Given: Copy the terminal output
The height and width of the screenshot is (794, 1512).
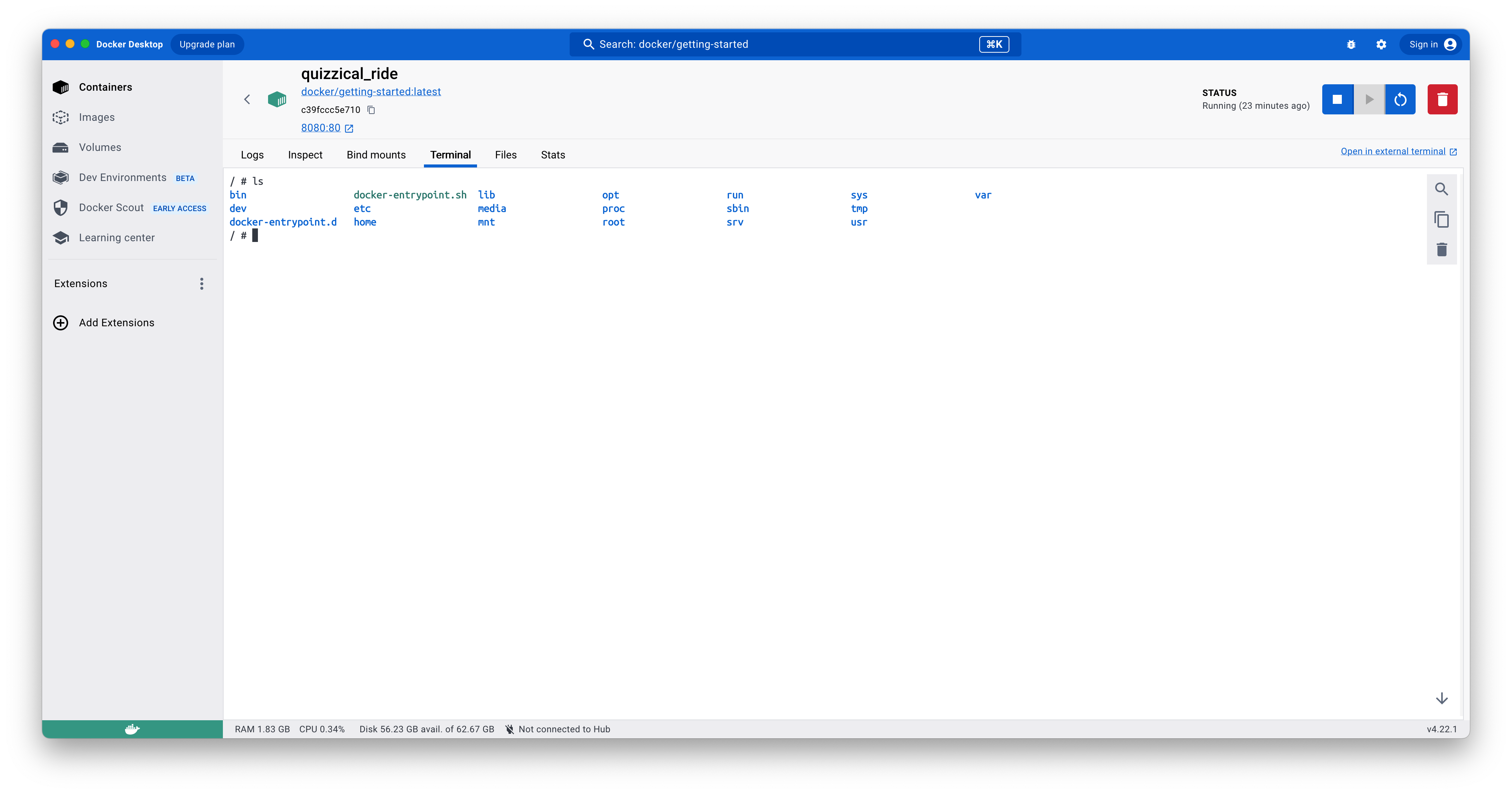Looking at the screenshot, I should coord(1441,219).
